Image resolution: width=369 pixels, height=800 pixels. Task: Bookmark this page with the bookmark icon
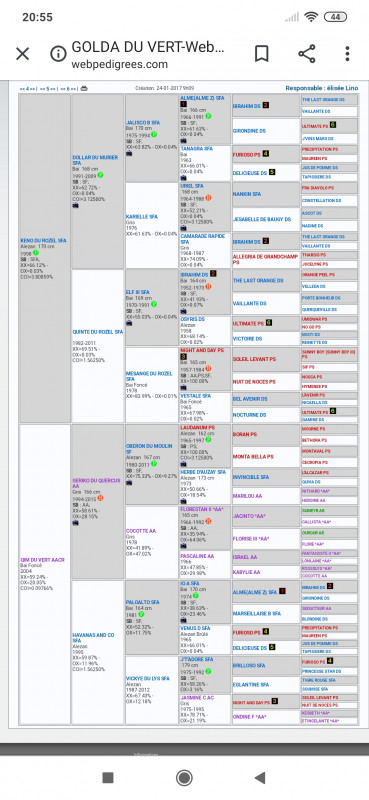click(x=262, y=54)
